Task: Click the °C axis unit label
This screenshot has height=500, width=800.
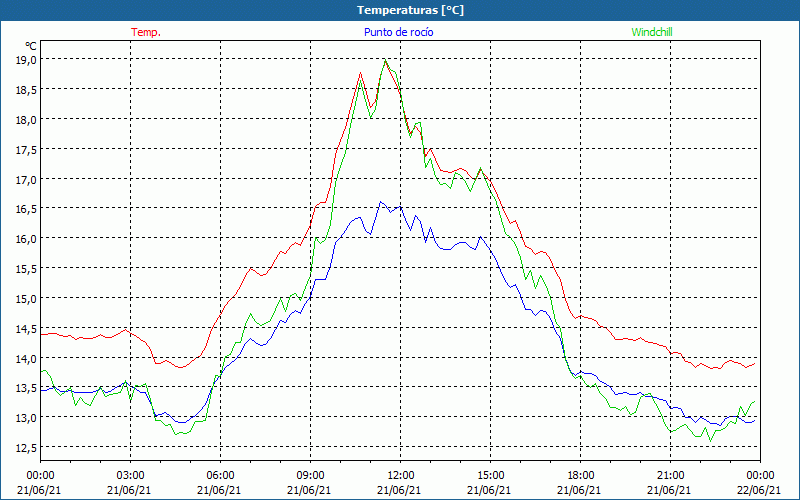Action: pos(31,46)
